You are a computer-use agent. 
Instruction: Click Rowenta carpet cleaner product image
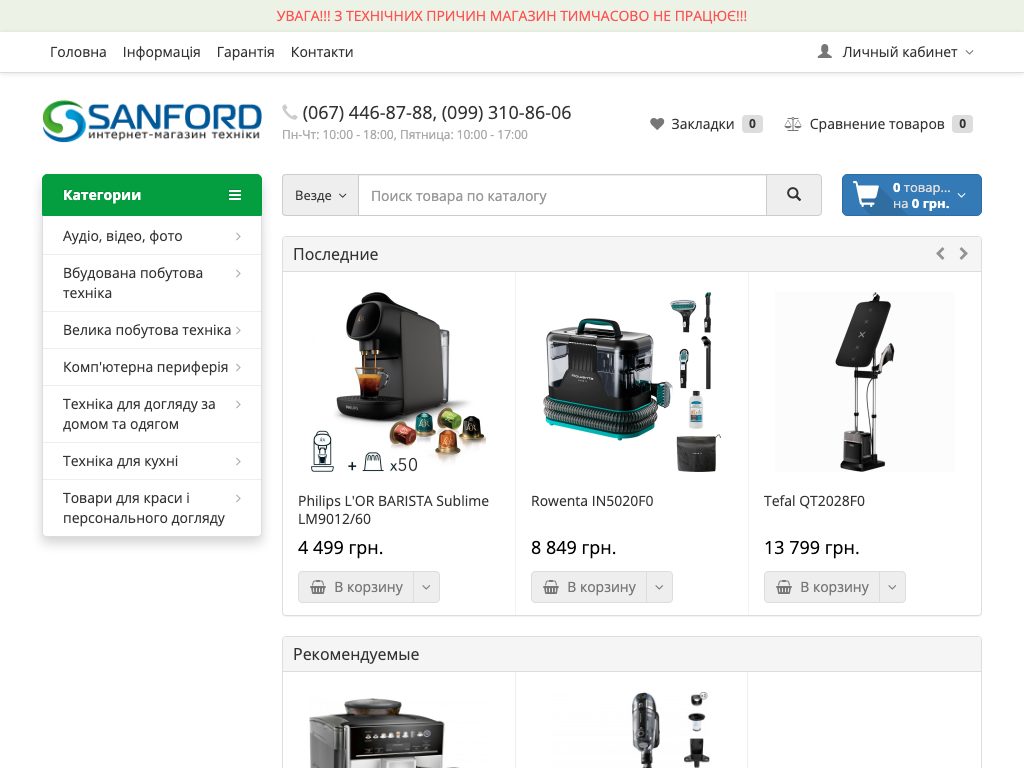point(632,382)
